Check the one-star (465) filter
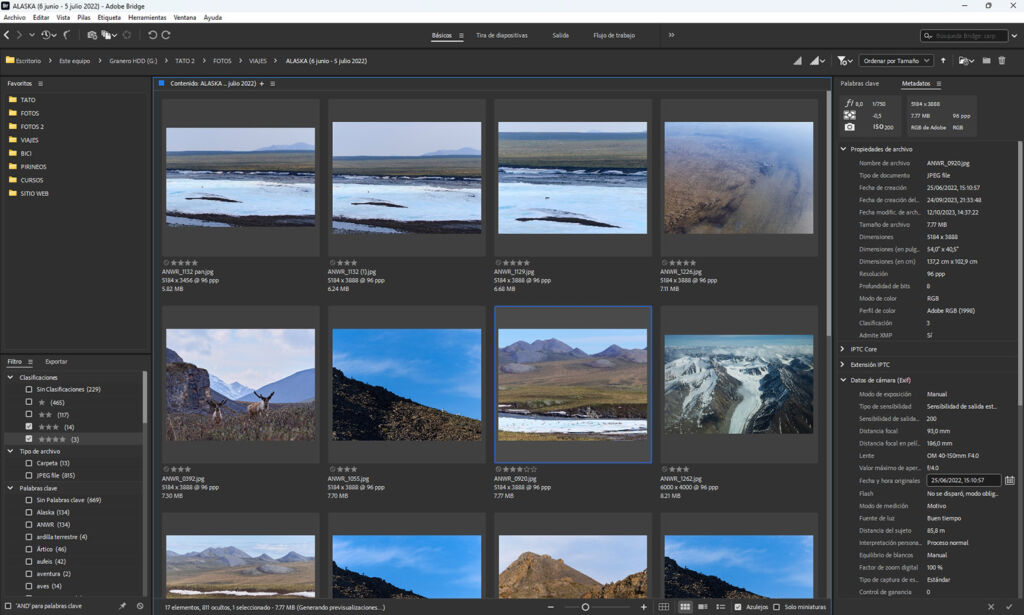The image size is (1024, 615). pyautogui.click(x=29, y=402)
